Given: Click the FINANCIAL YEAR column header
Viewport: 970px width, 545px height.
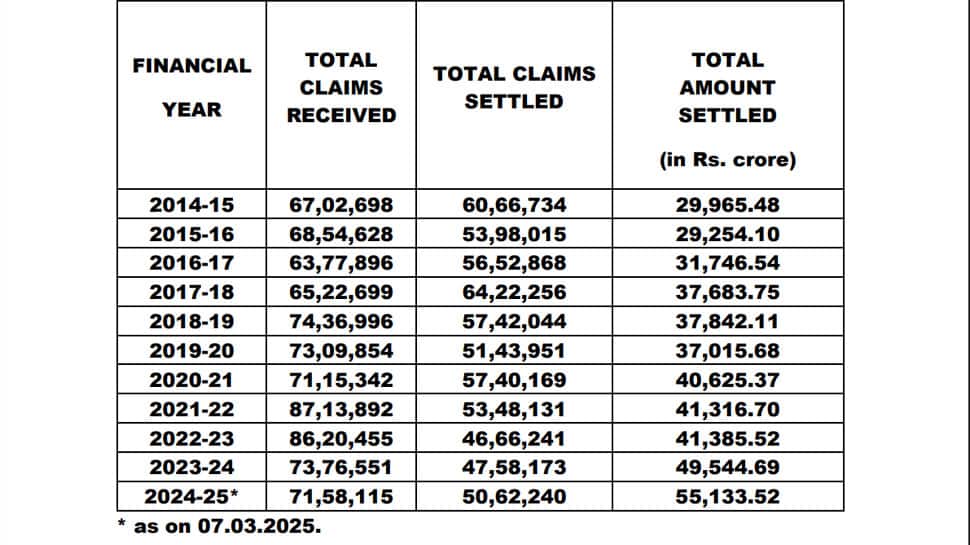Looking at the screenshot, I should pos(192,87).
